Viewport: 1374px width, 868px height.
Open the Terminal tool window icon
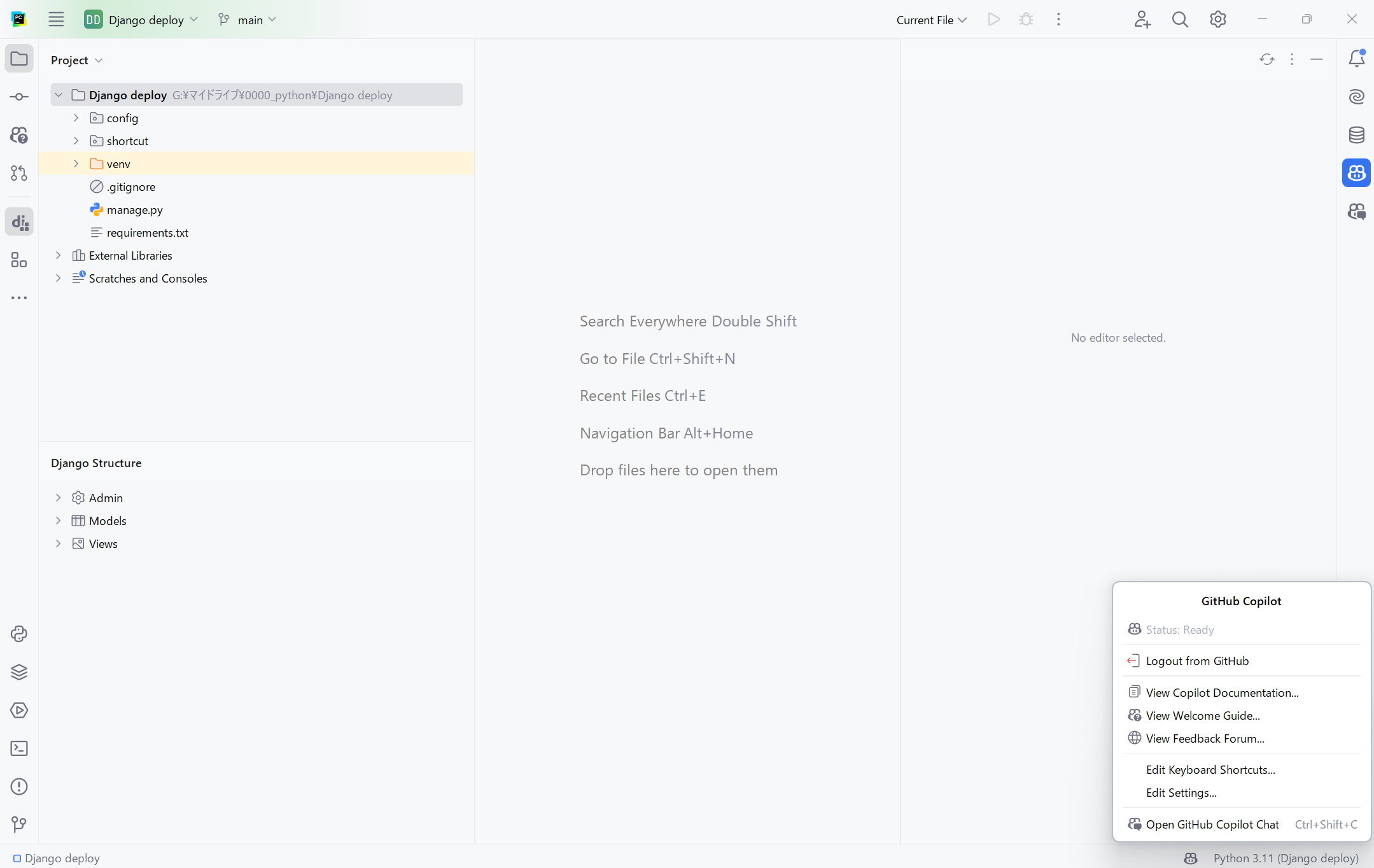[19, 748]
